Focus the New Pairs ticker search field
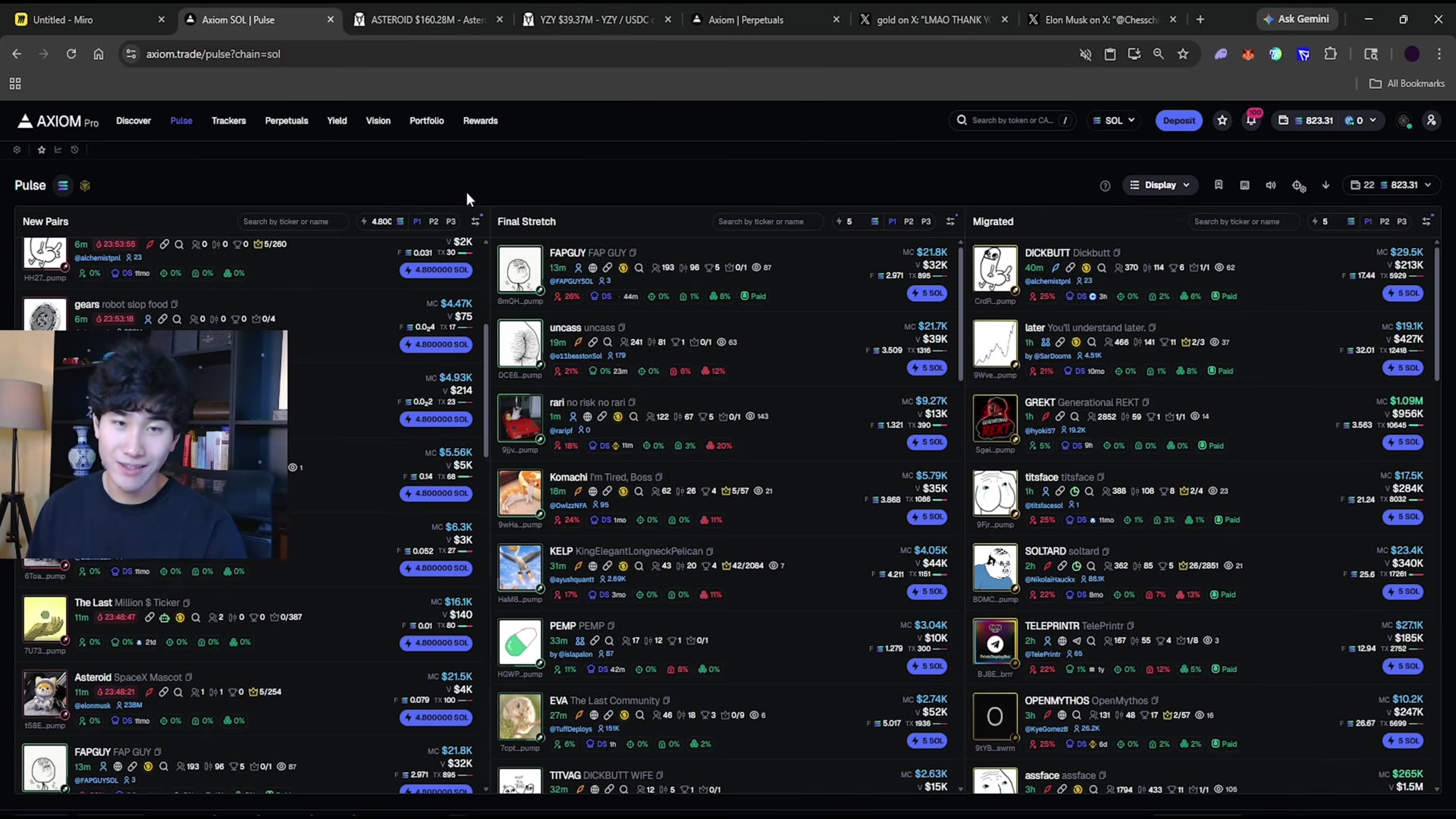 coord(292,221)
